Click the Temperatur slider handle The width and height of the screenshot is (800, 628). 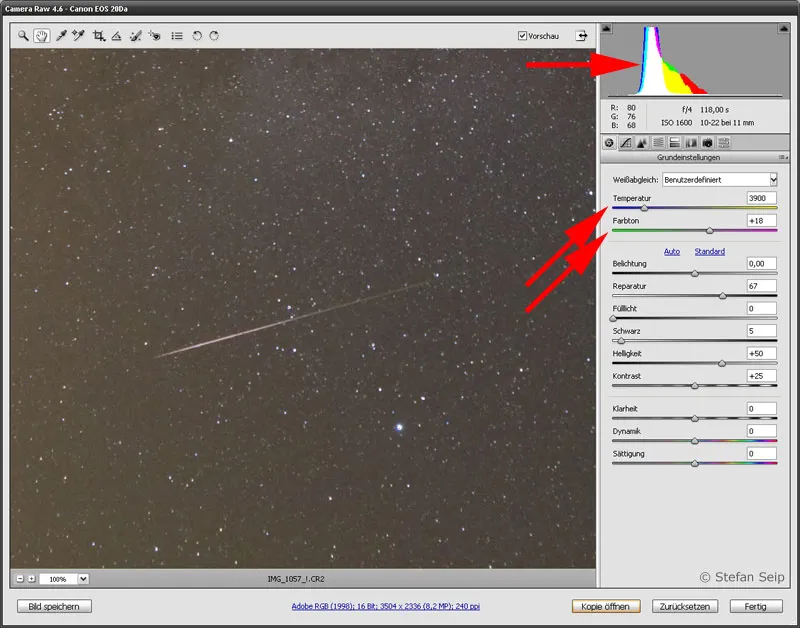coord(644,208)
